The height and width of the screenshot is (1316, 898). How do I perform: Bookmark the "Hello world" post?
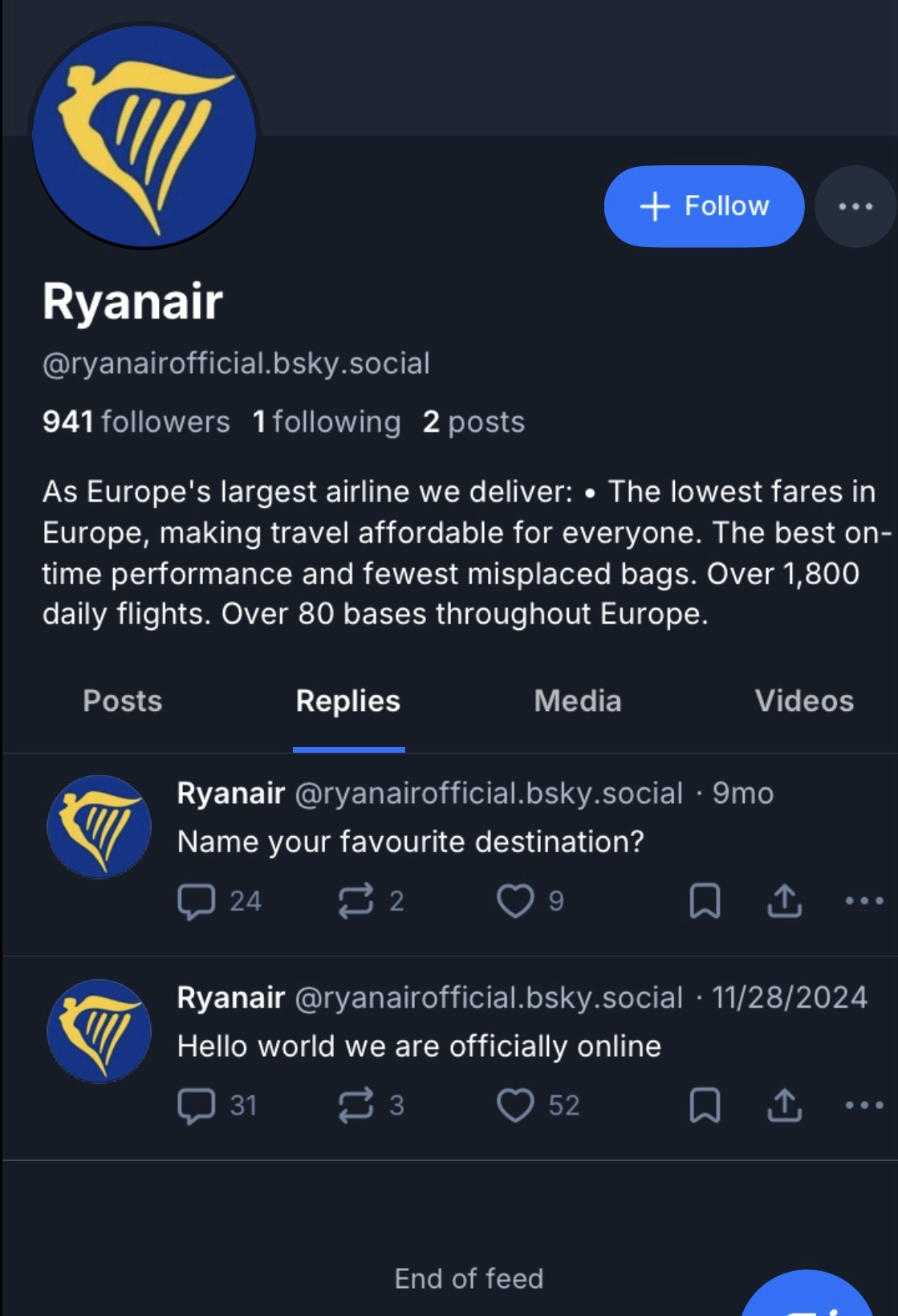click(x=705, y=1106)
